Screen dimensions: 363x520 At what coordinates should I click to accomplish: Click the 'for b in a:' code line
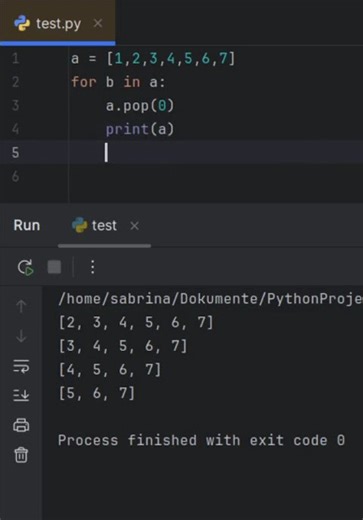(118, 82)
